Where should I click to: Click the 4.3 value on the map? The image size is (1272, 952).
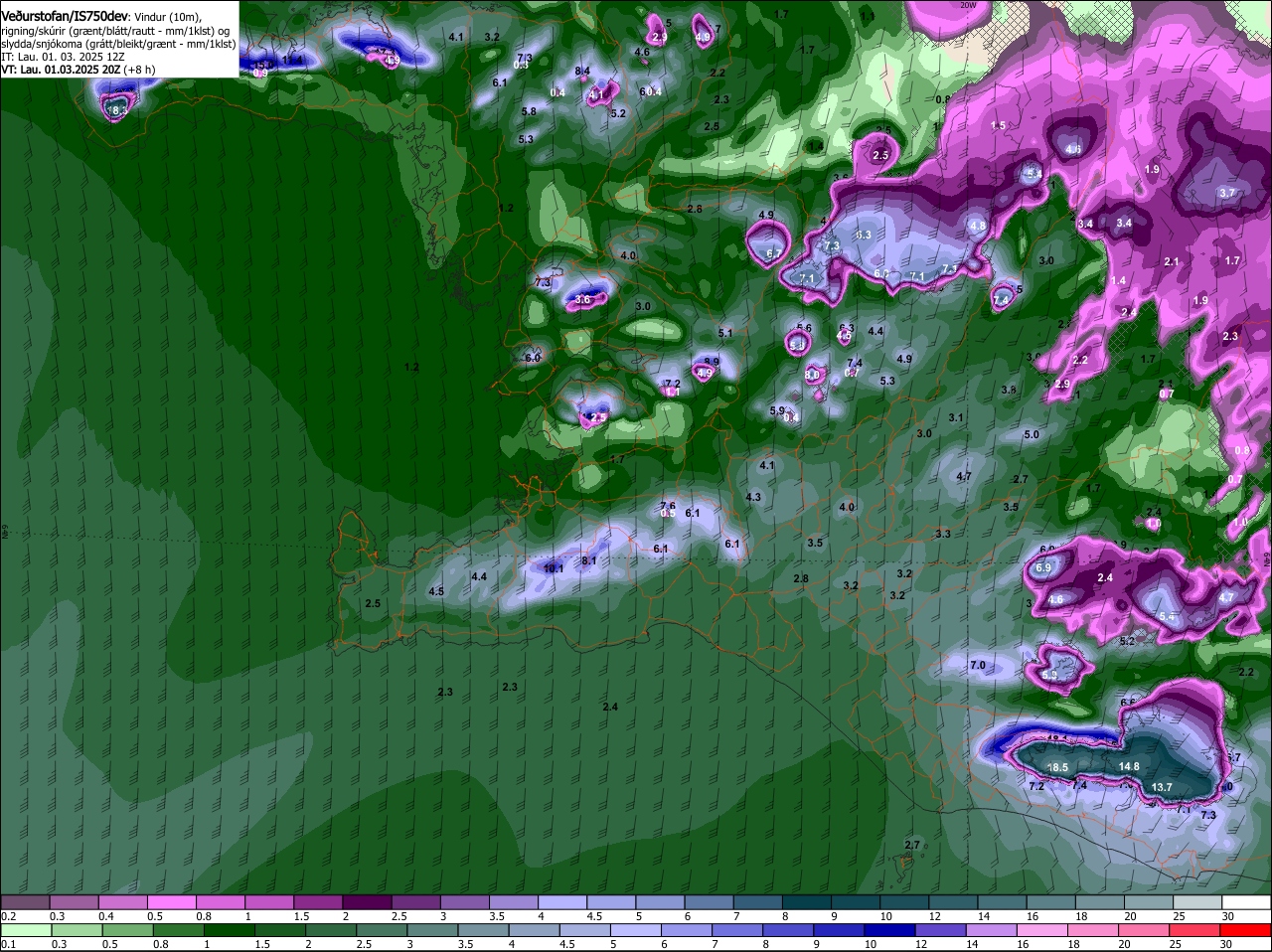coord(753,497)
